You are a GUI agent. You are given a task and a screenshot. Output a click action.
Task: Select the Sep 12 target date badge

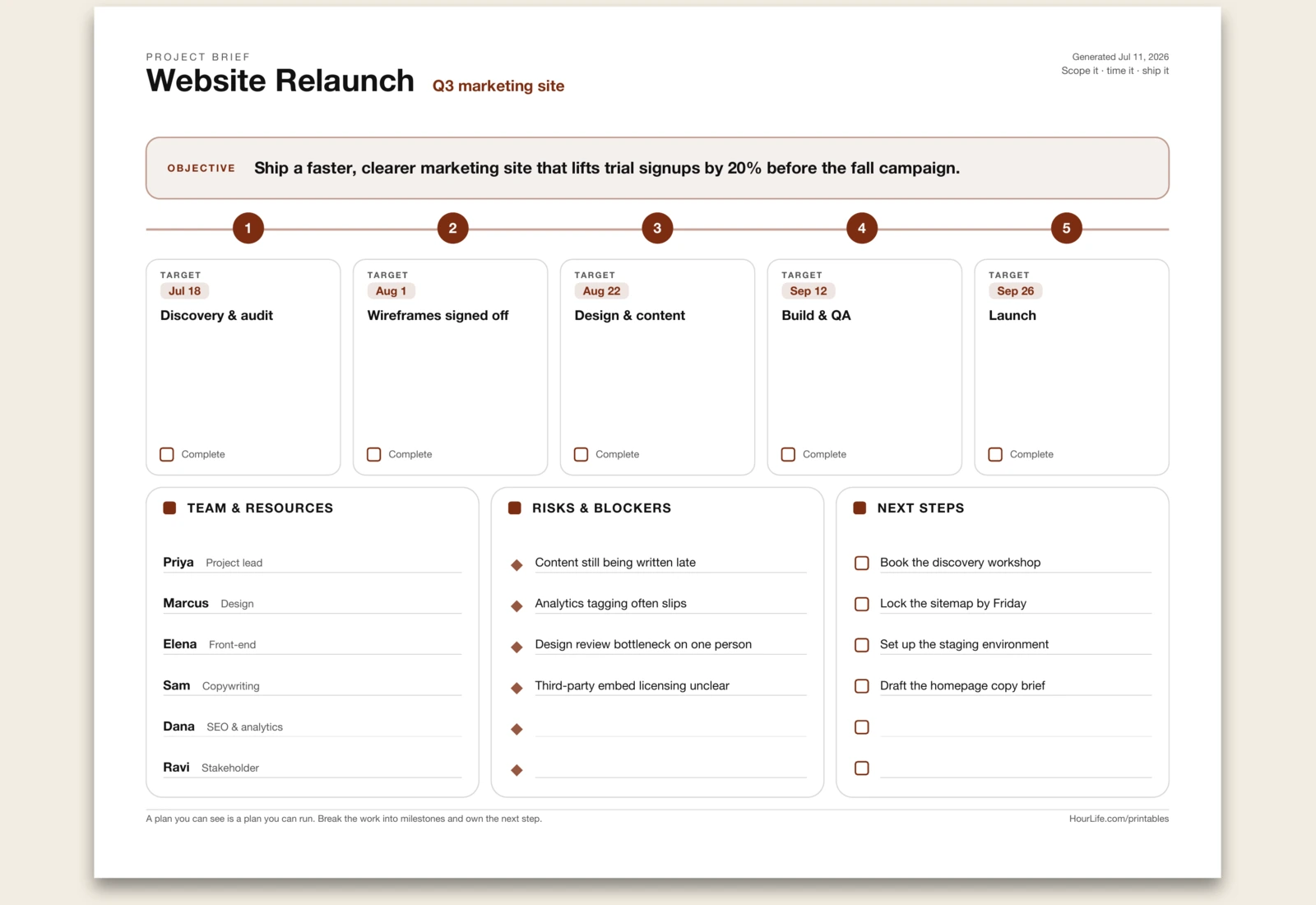(x=809, y=290)
